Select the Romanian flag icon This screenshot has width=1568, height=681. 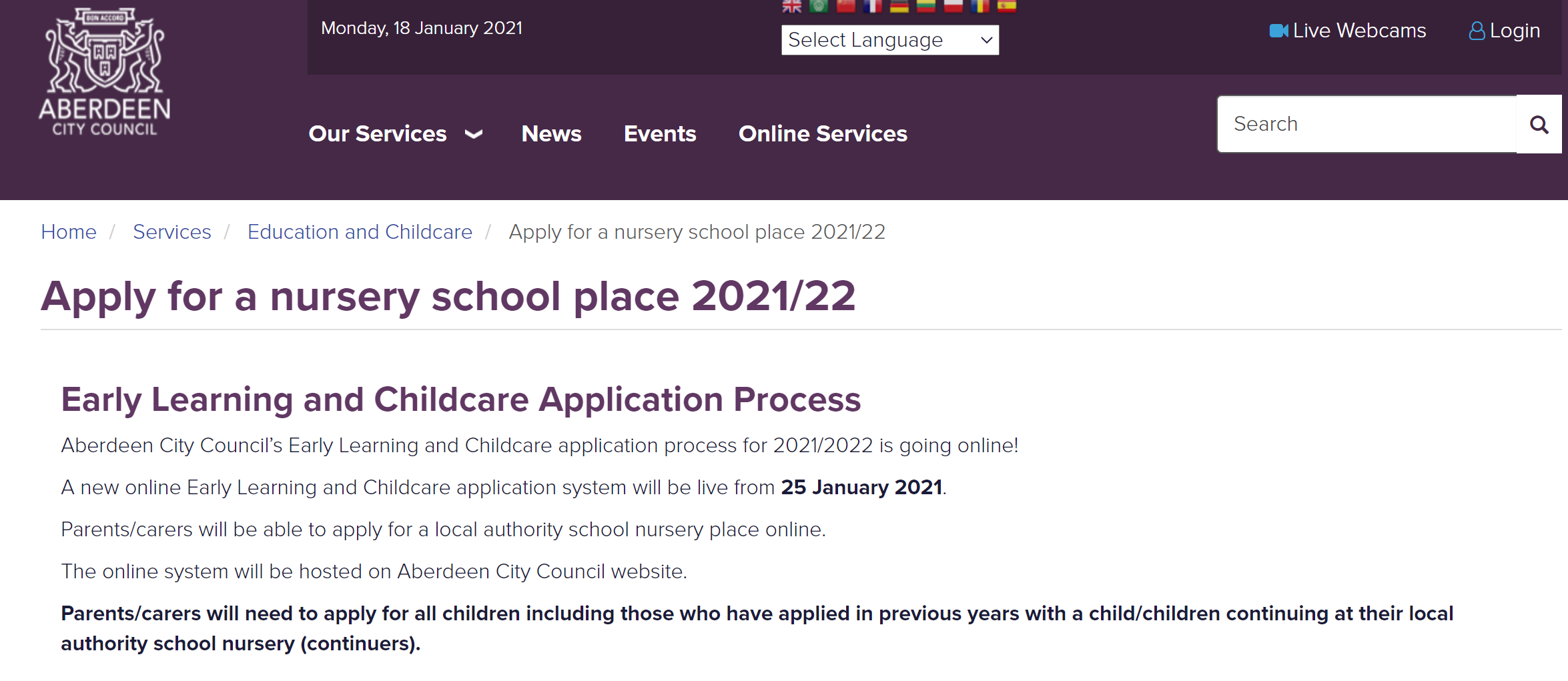click(980, 6)
